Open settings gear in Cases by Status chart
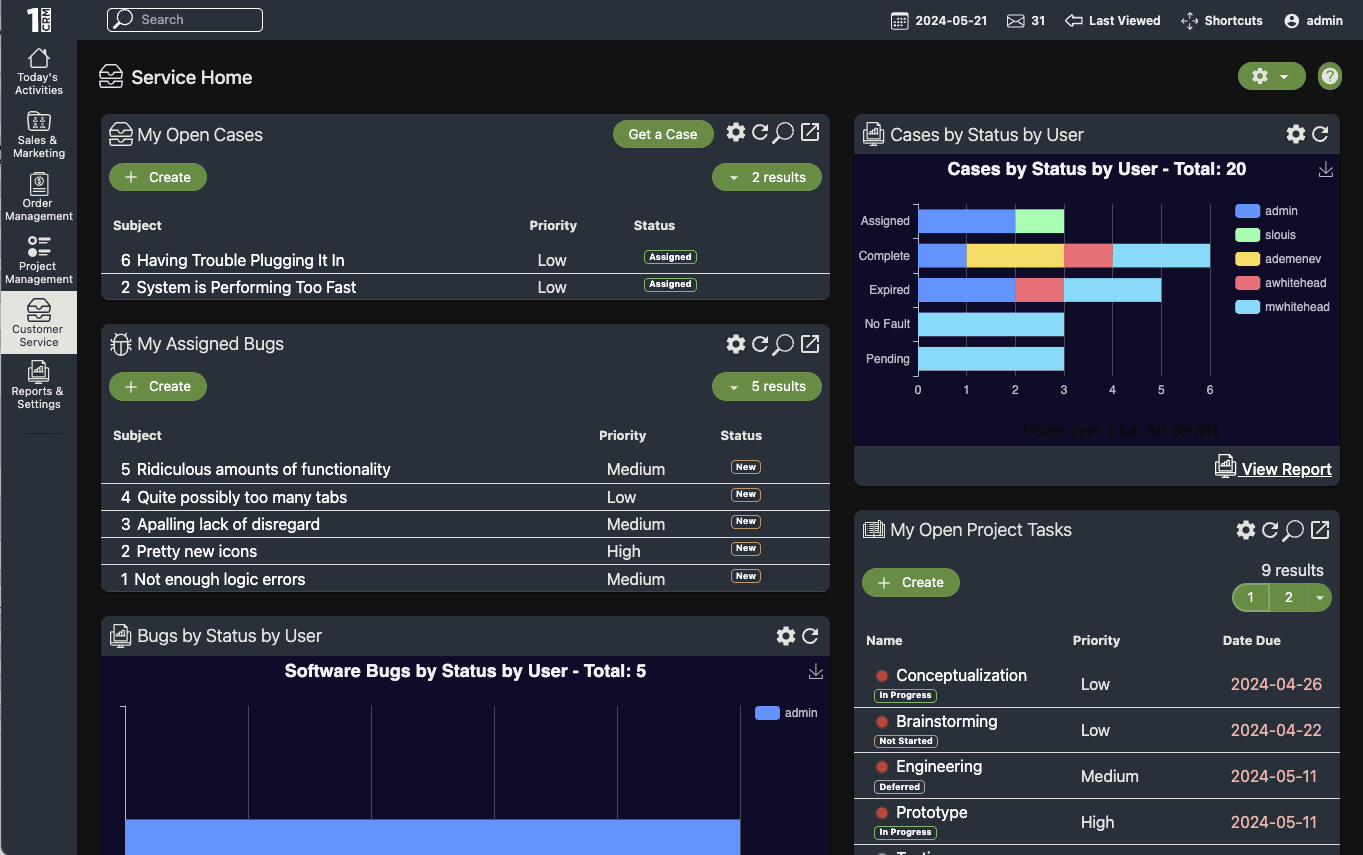This screenshot has width=1363, height=855. coord(1296,134)
